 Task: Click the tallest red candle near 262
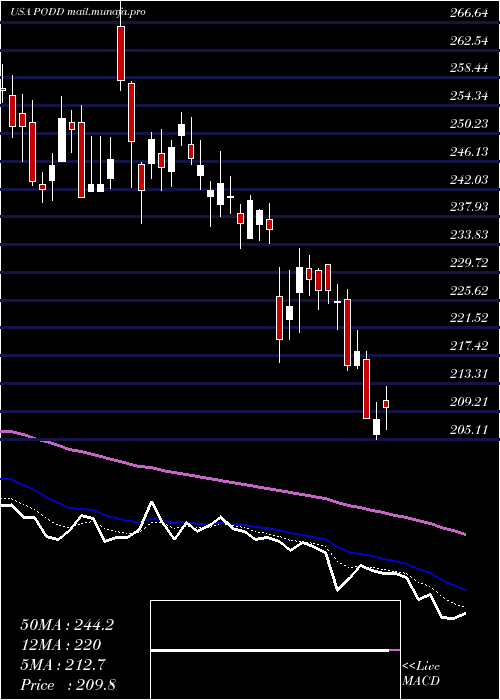click(x=121, y=54)
